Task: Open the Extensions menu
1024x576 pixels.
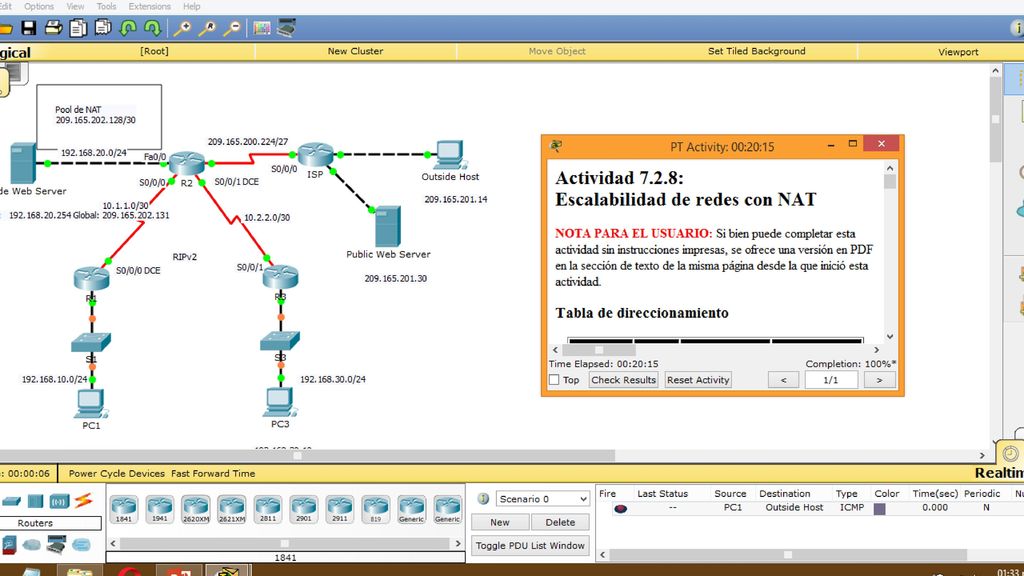Action: [150, 7]
